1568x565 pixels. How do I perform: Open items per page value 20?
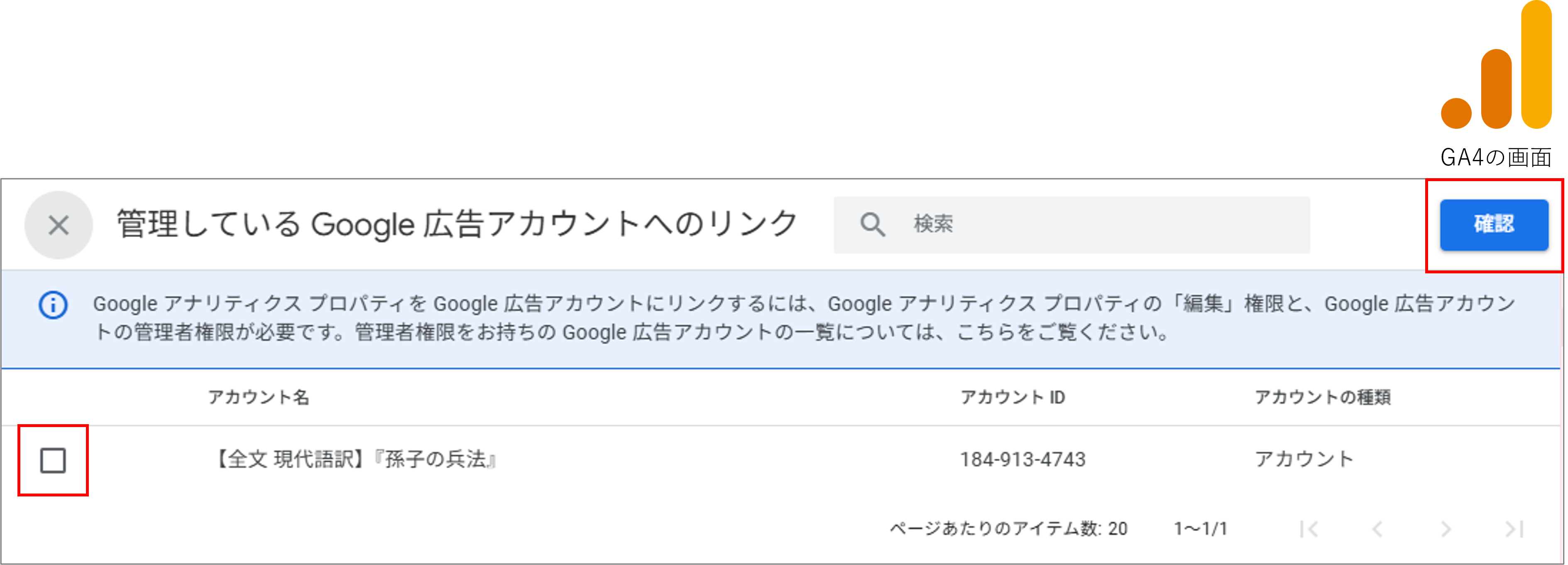tap(1118, 528)
